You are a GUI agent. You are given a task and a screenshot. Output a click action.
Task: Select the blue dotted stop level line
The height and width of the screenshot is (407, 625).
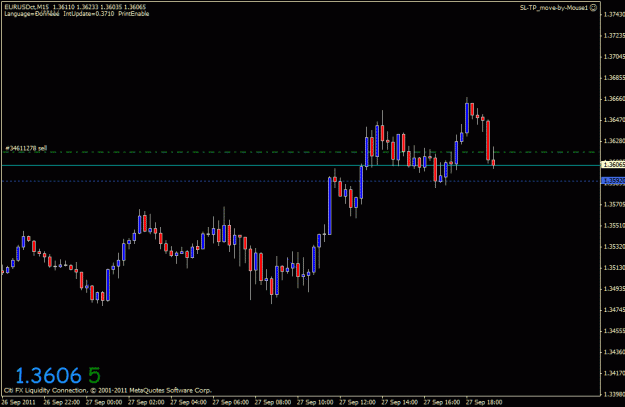point(301,181)
